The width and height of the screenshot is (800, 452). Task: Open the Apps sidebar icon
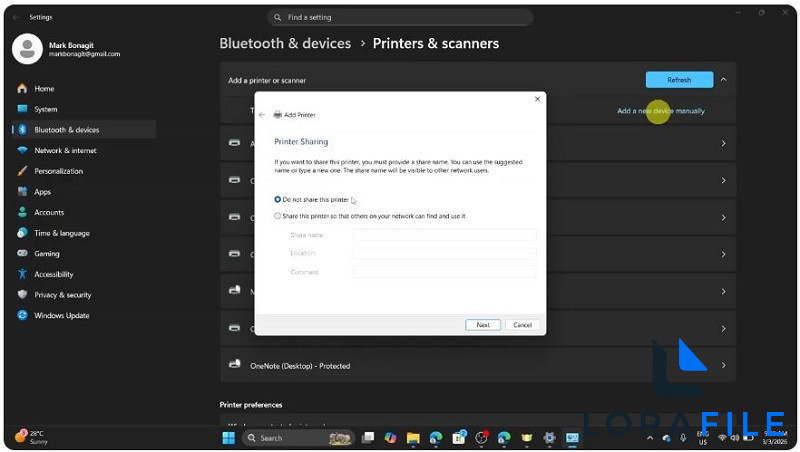click(22, 192)
